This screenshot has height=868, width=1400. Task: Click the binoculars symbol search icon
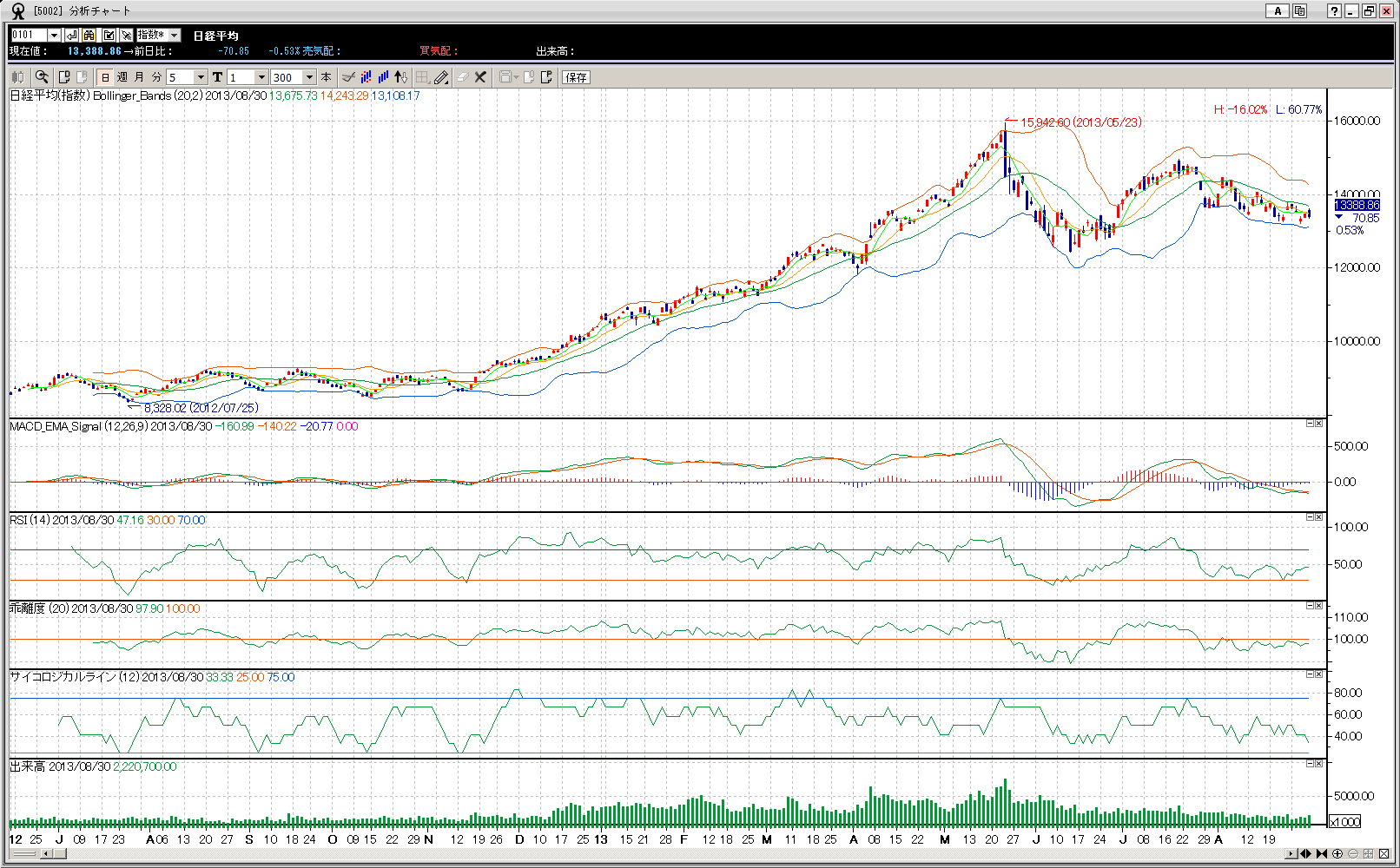(x=89, y=35)
